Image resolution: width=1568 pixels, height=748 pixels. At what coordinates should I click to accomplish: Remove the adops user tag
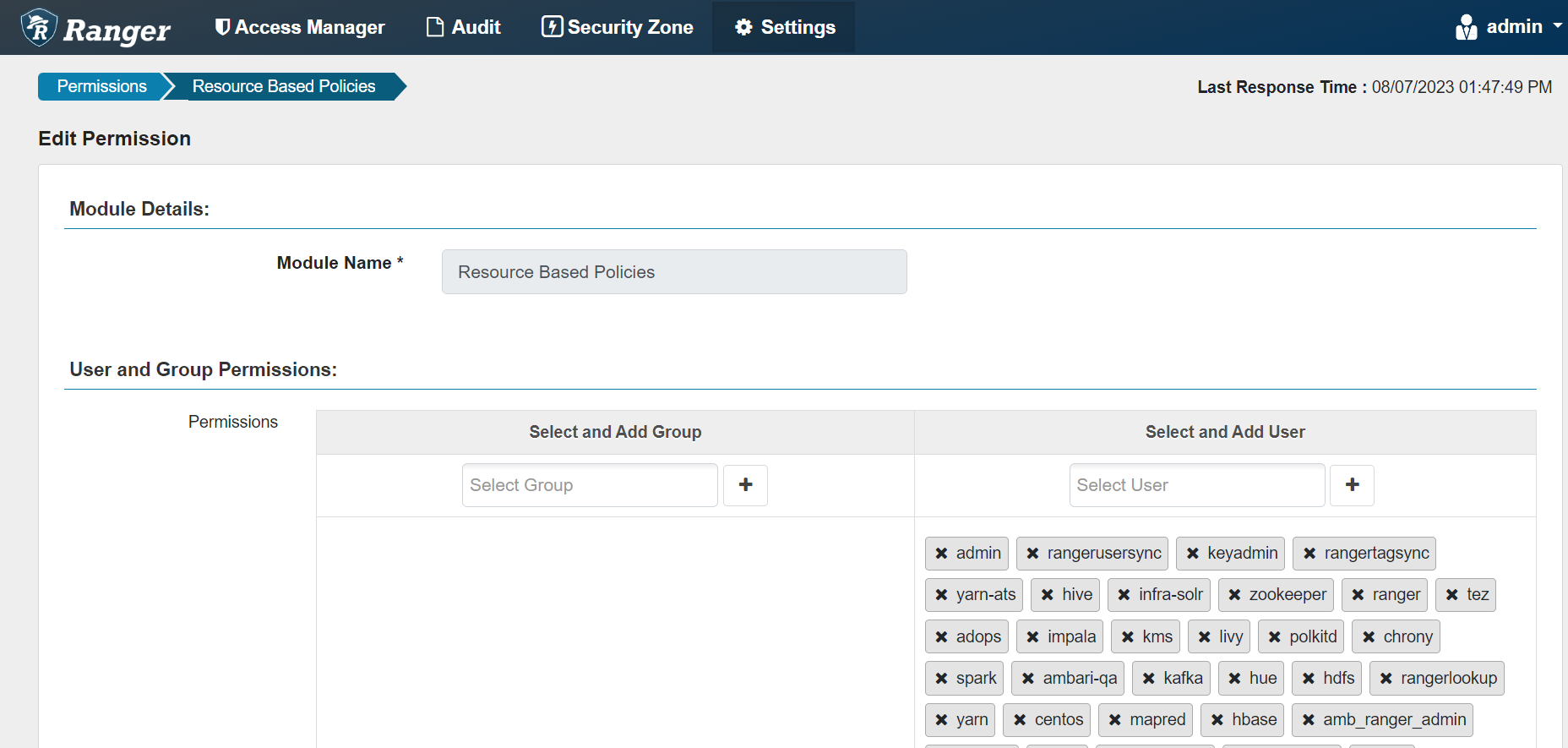941,637
